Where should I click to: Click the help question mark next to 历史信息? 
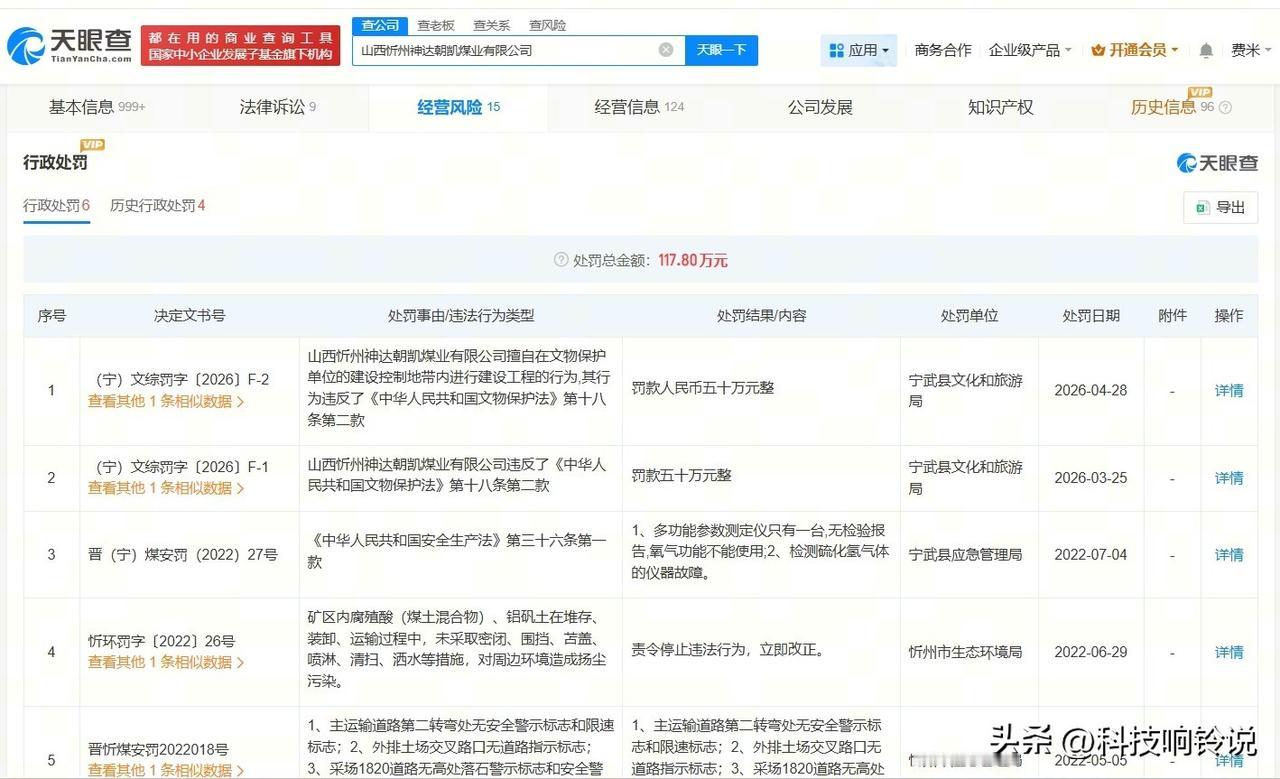pos(1226,108)
